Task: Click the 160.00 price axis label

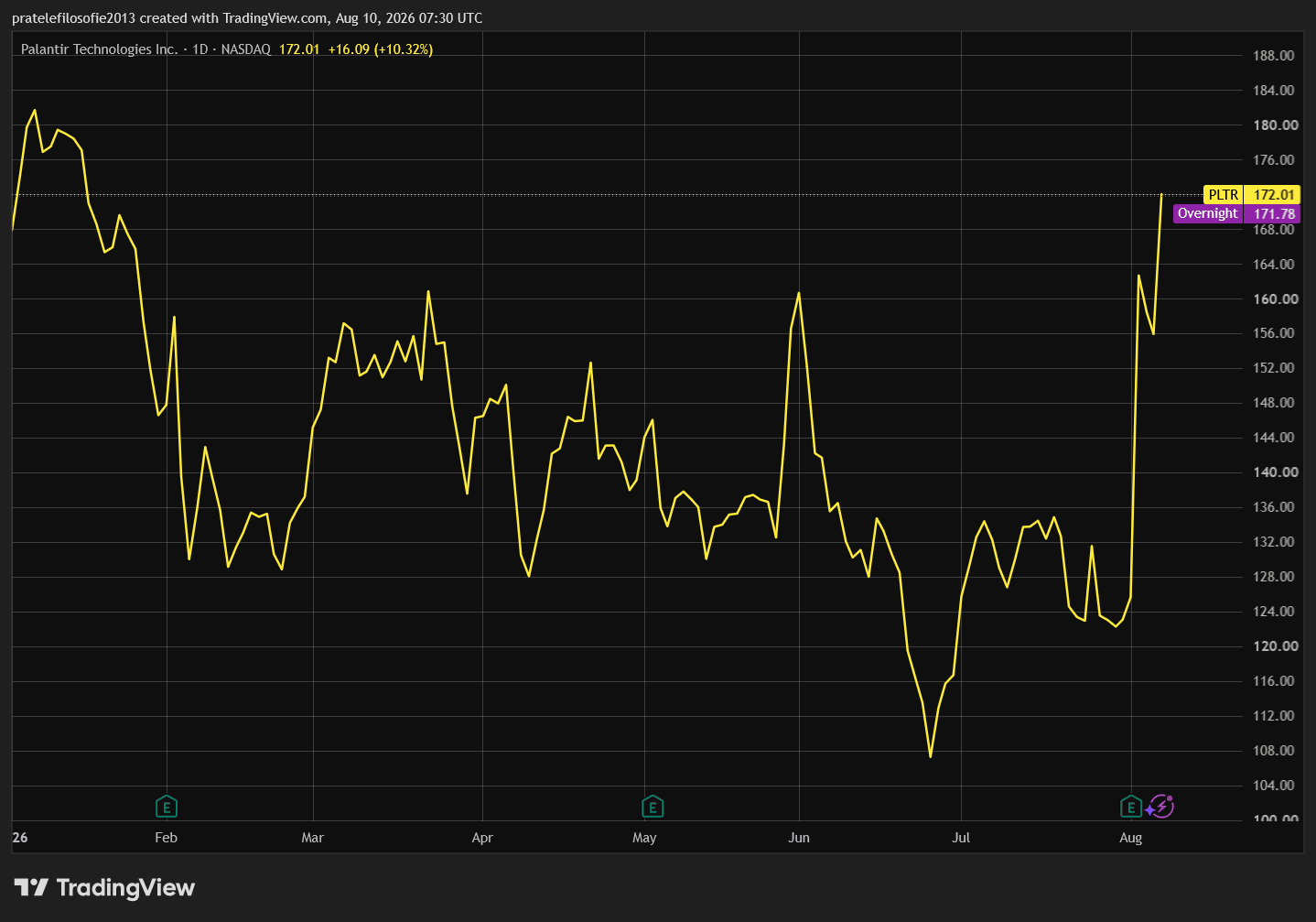Action: [1276, 299]
